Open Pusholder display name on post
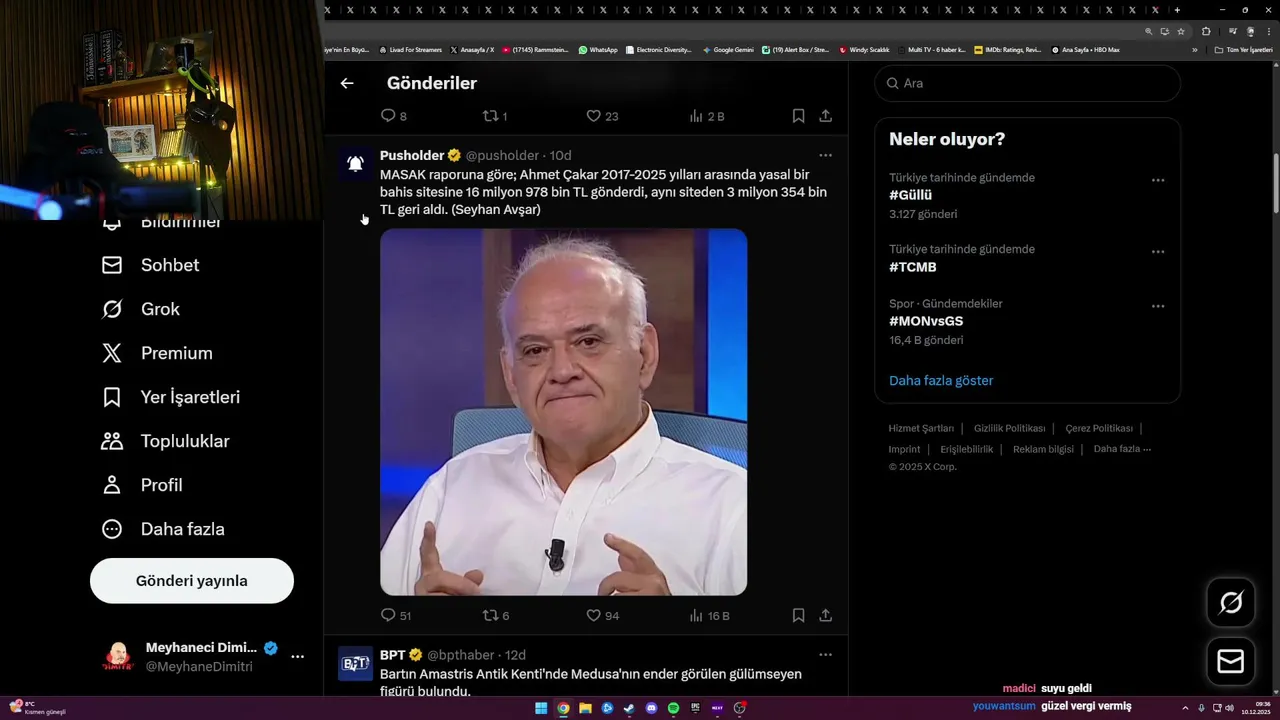 [412, 155]
